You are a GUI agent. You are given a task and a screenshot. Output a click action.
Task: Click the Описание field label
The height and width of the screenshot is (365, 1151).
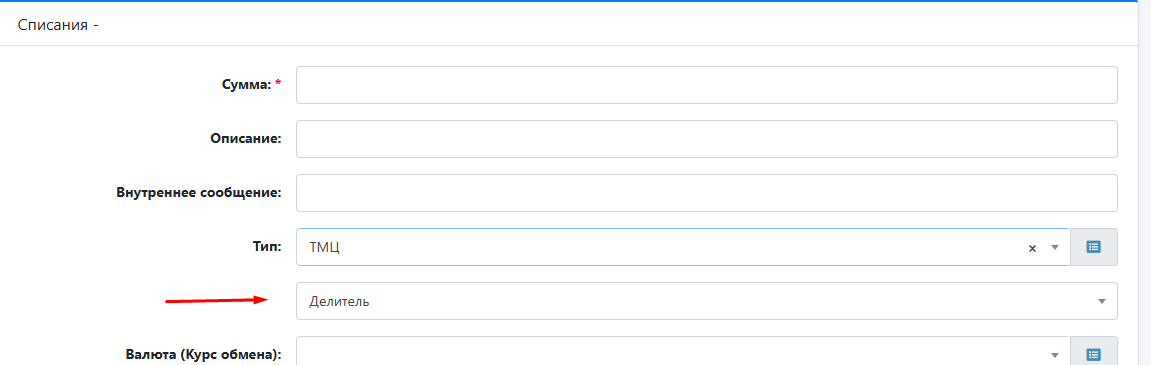(x=247, y=139)
